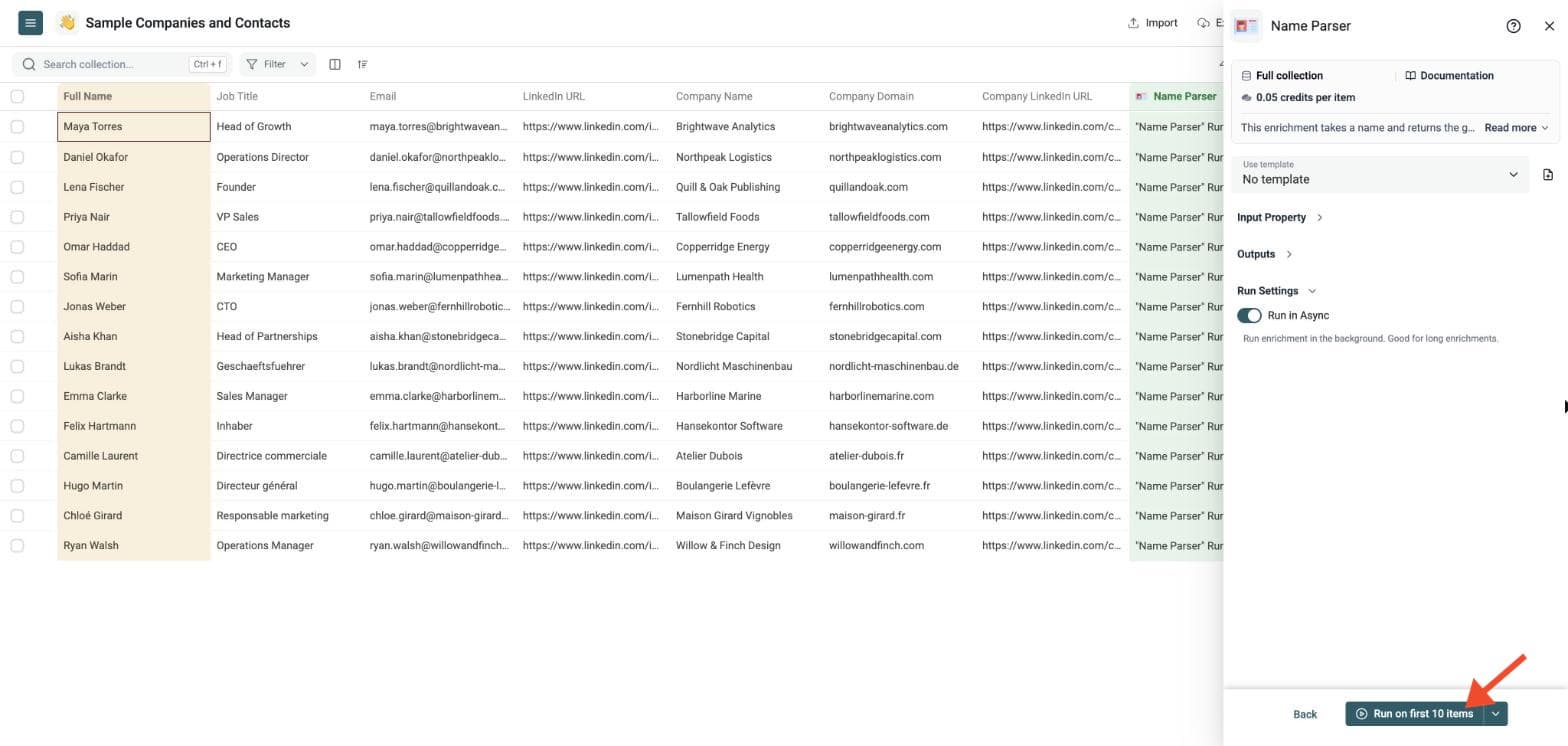Open the columns layout icon
1568x746 pixels.
[x=335, y=64]
